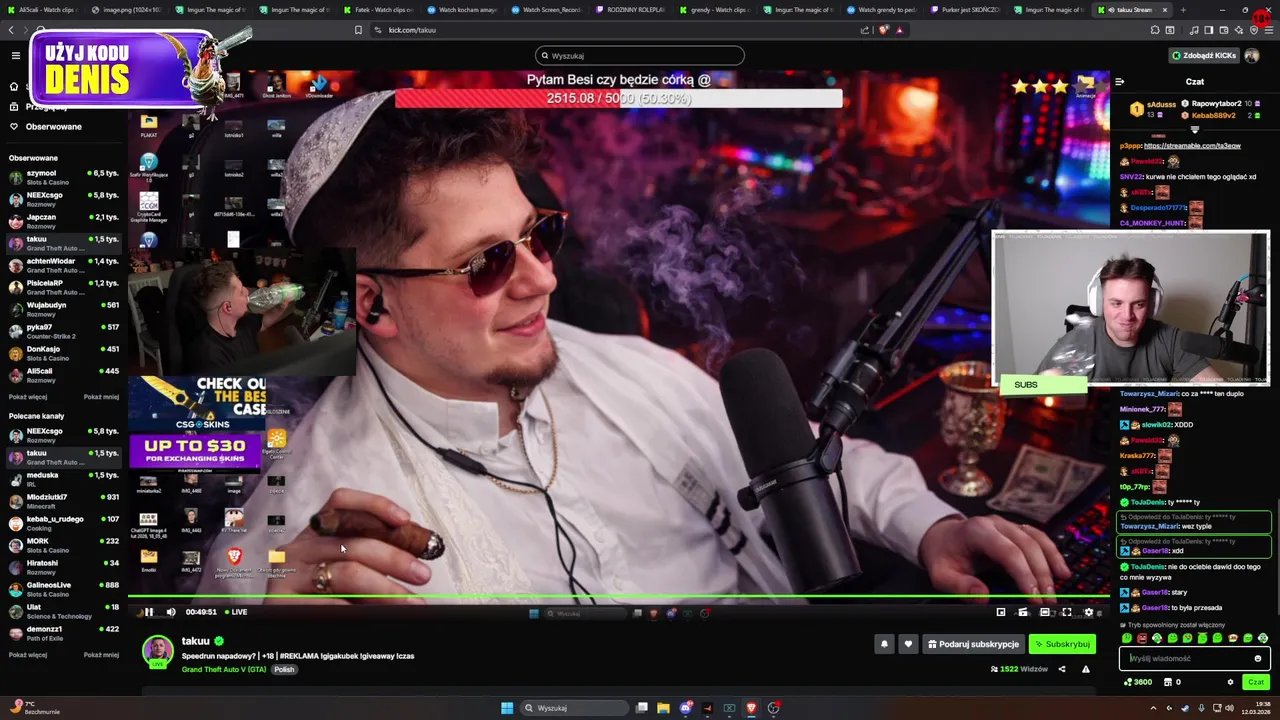Report stream with warning triangle icon
The image size is (1280, 720).
pos(1085,669)
